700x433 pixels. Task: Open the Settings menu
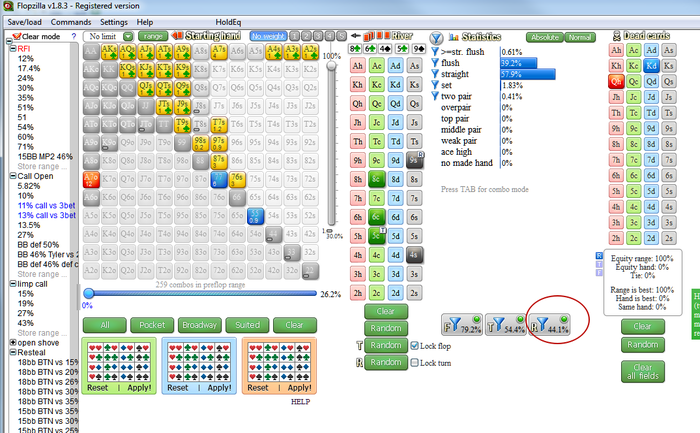113,22
